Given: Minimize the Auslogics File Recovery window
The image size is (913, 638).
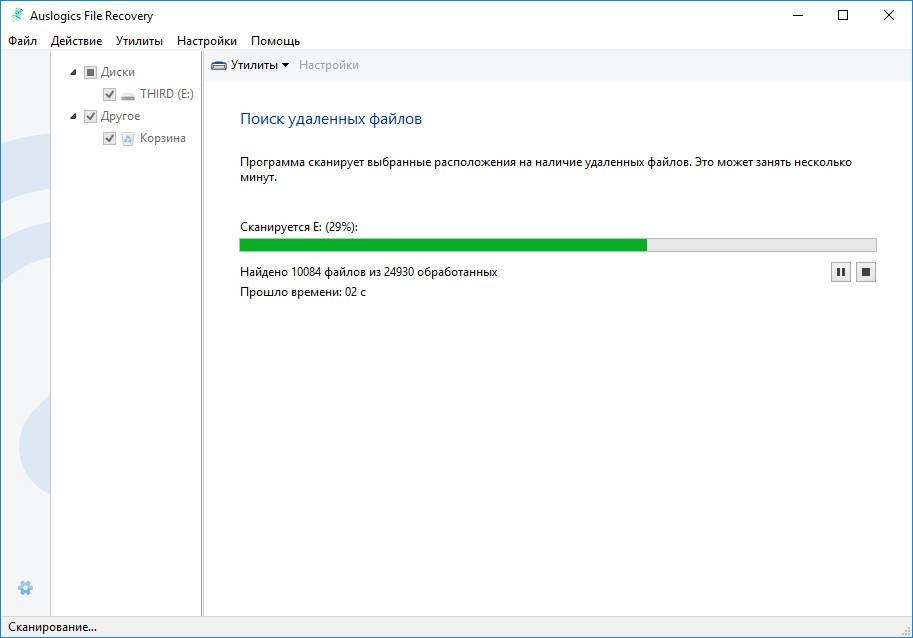Looking at the screenshot, I should (x=798, y=16).
